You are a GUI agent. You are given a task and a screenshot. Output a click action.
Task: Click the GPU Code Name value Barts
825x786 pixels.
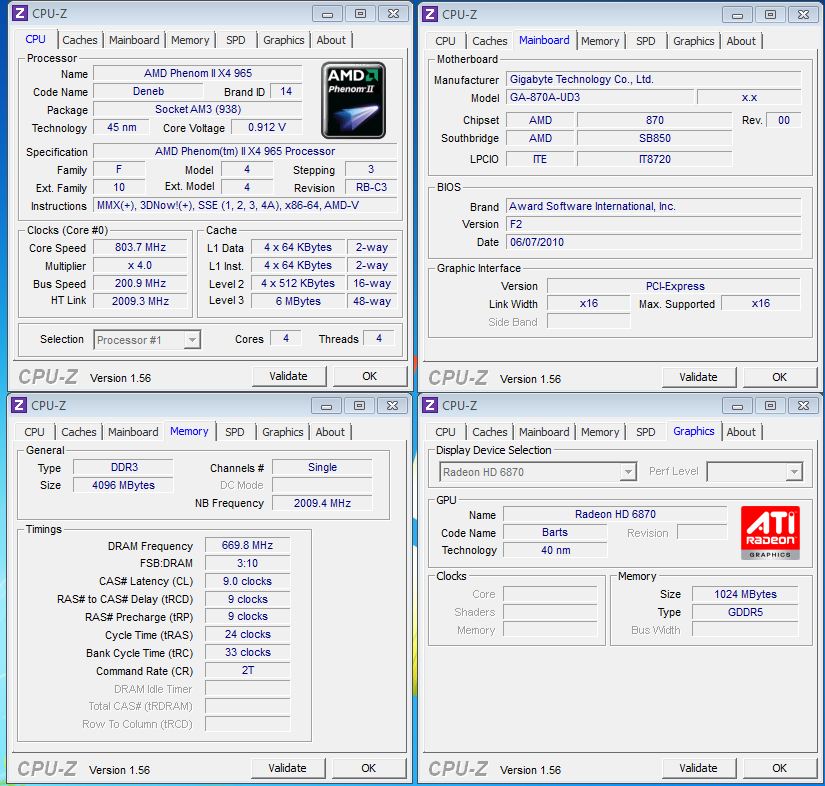pos(555,532)
